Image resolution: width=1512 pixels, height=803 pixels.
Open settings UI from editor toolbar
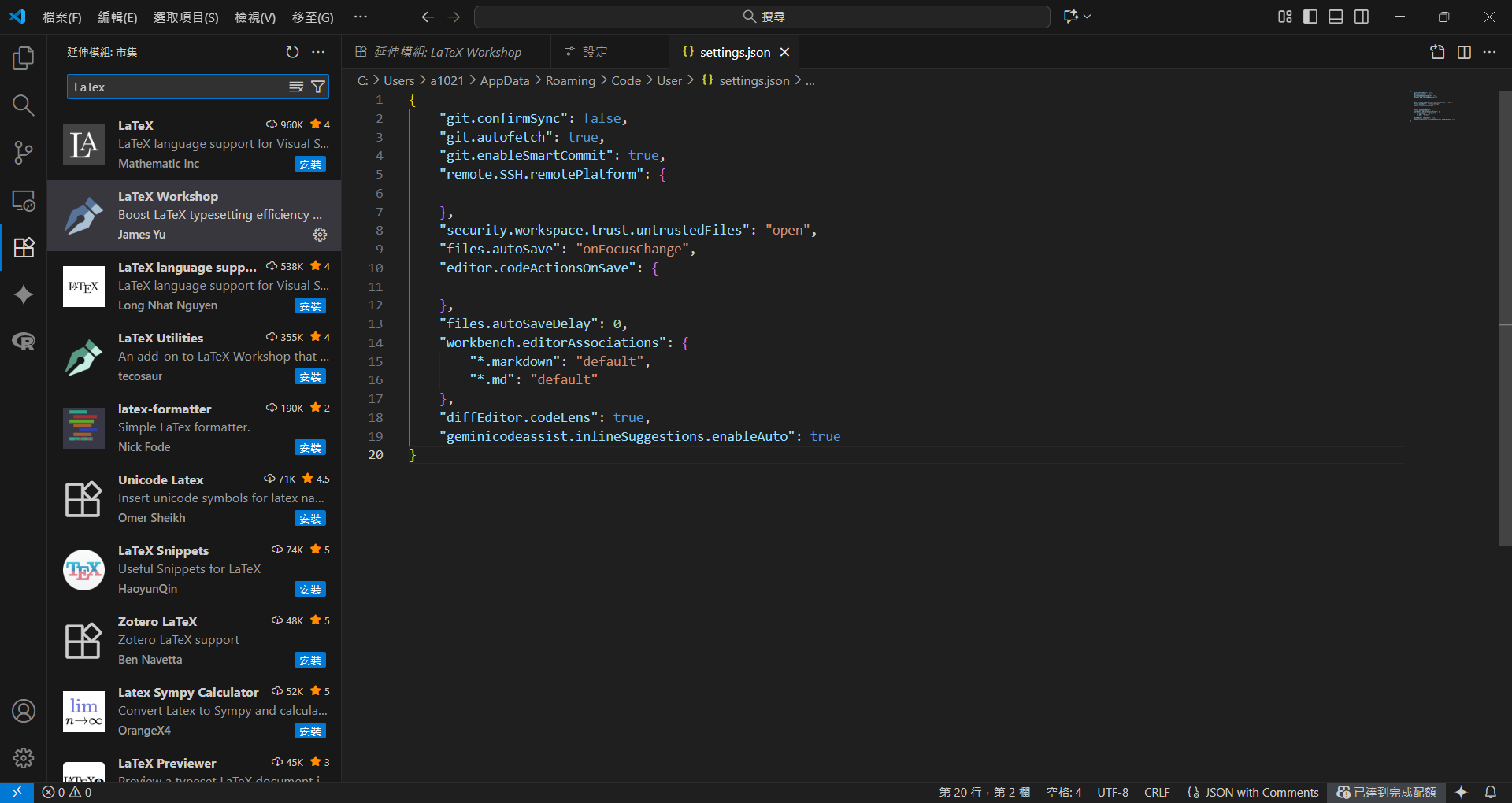click(x=1438, y=52)
